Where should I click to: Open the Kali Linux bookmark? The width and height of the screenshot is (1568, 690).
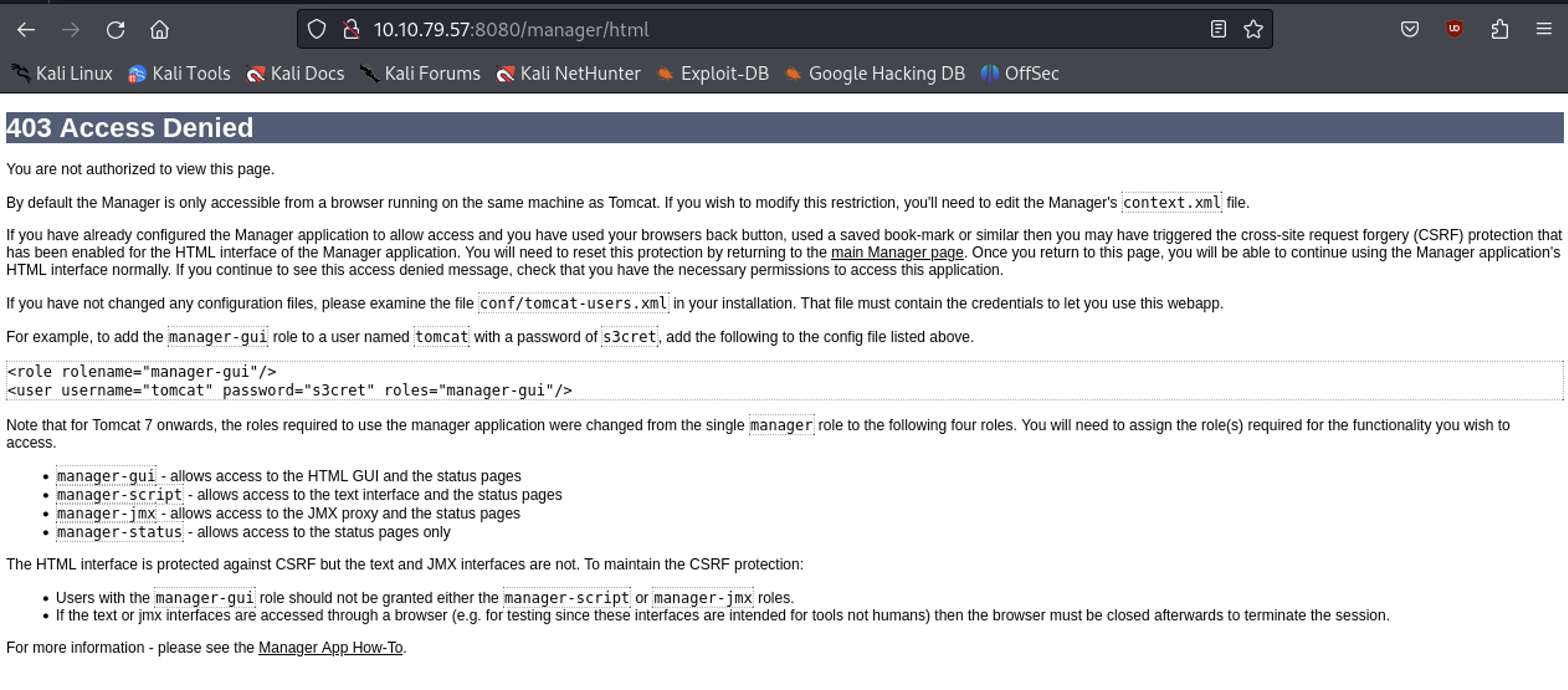click(x=62, y=73)
